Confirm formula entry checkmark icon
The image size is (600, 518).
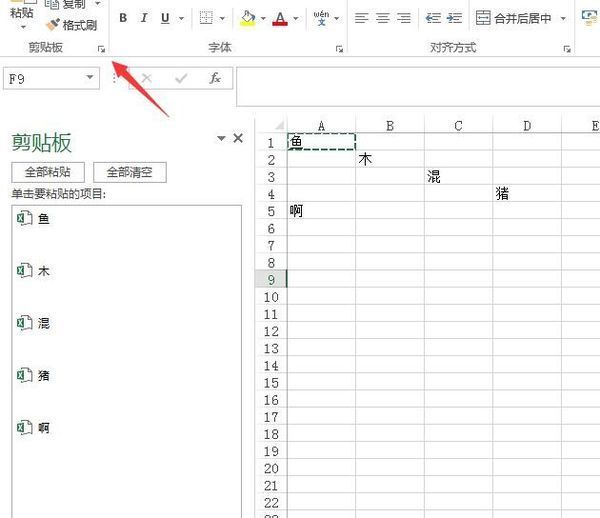click(x=181, y=78)
